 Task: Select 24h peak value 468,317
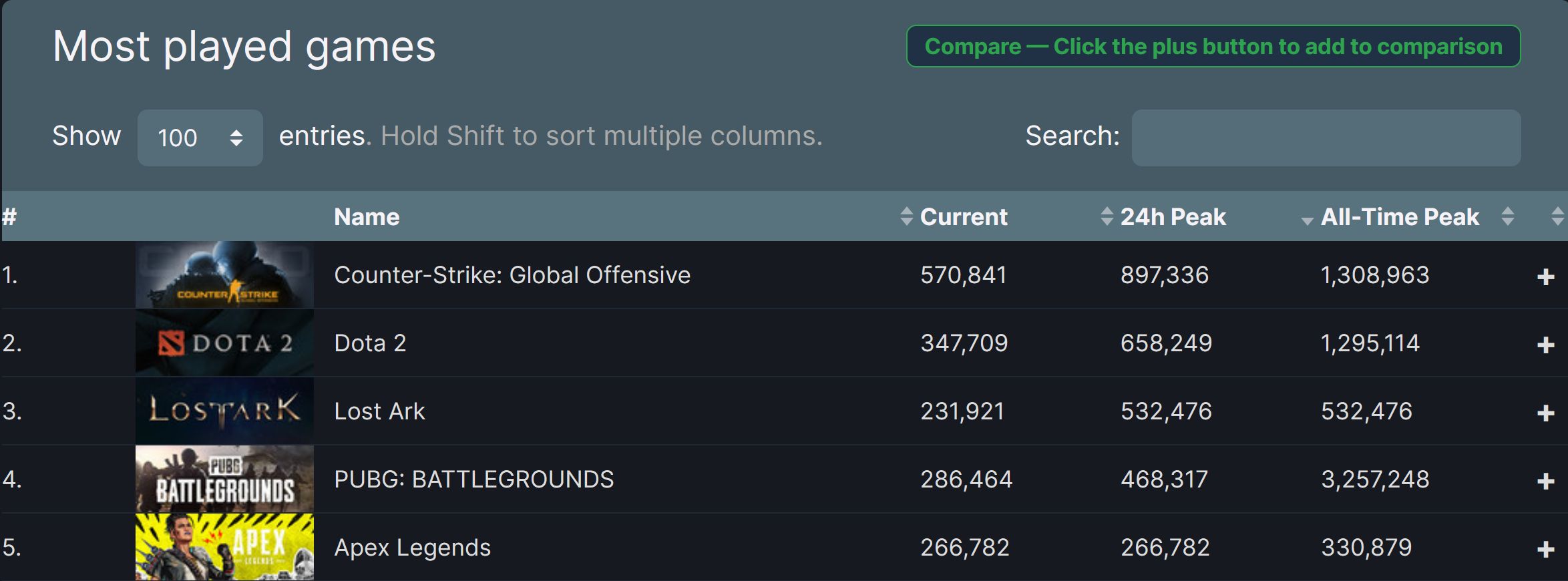1164,479
